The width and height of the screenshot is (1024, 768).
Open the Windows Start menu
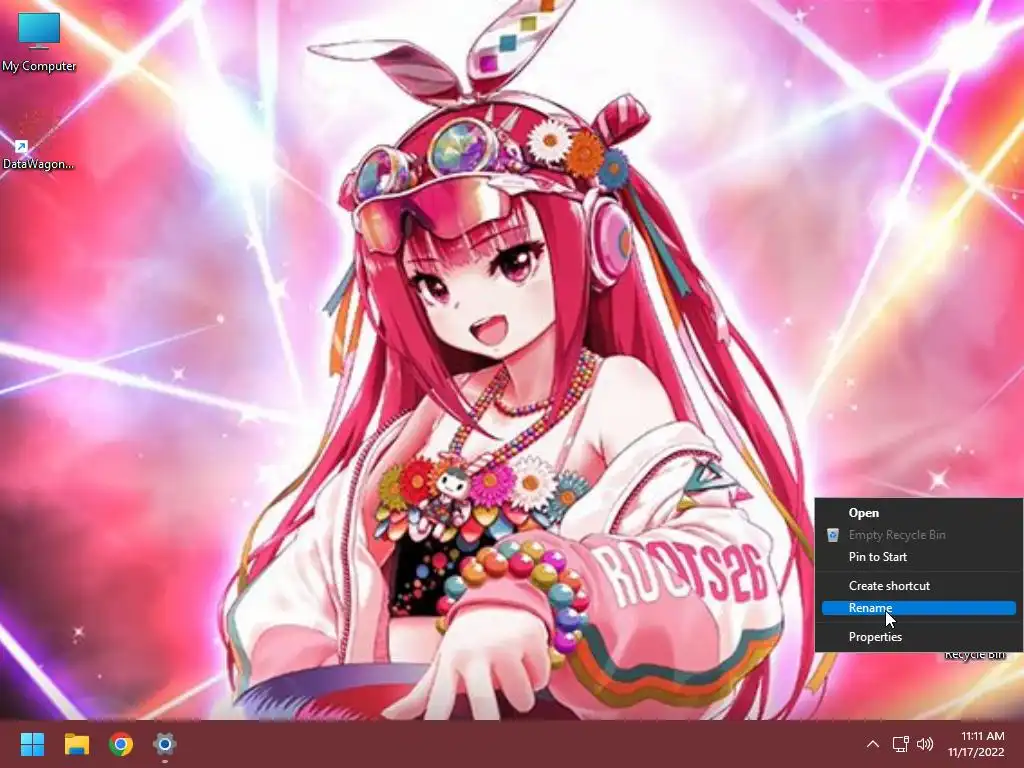coord(33,744)
